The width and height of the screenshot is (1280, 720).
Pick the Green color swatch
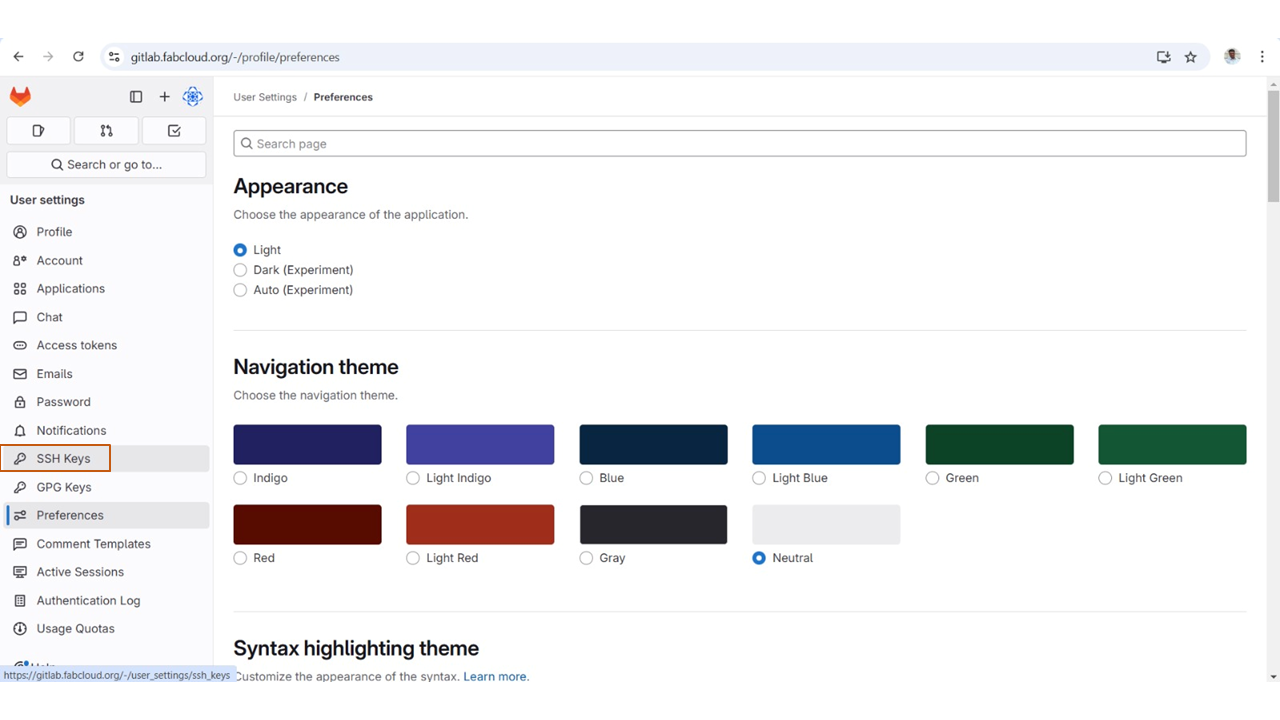point(999,445)
